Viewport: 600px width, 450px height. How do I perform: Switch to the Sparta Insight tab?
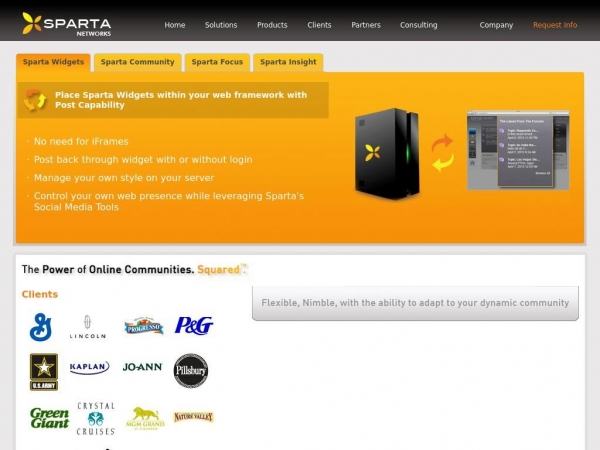click(288, 62)
